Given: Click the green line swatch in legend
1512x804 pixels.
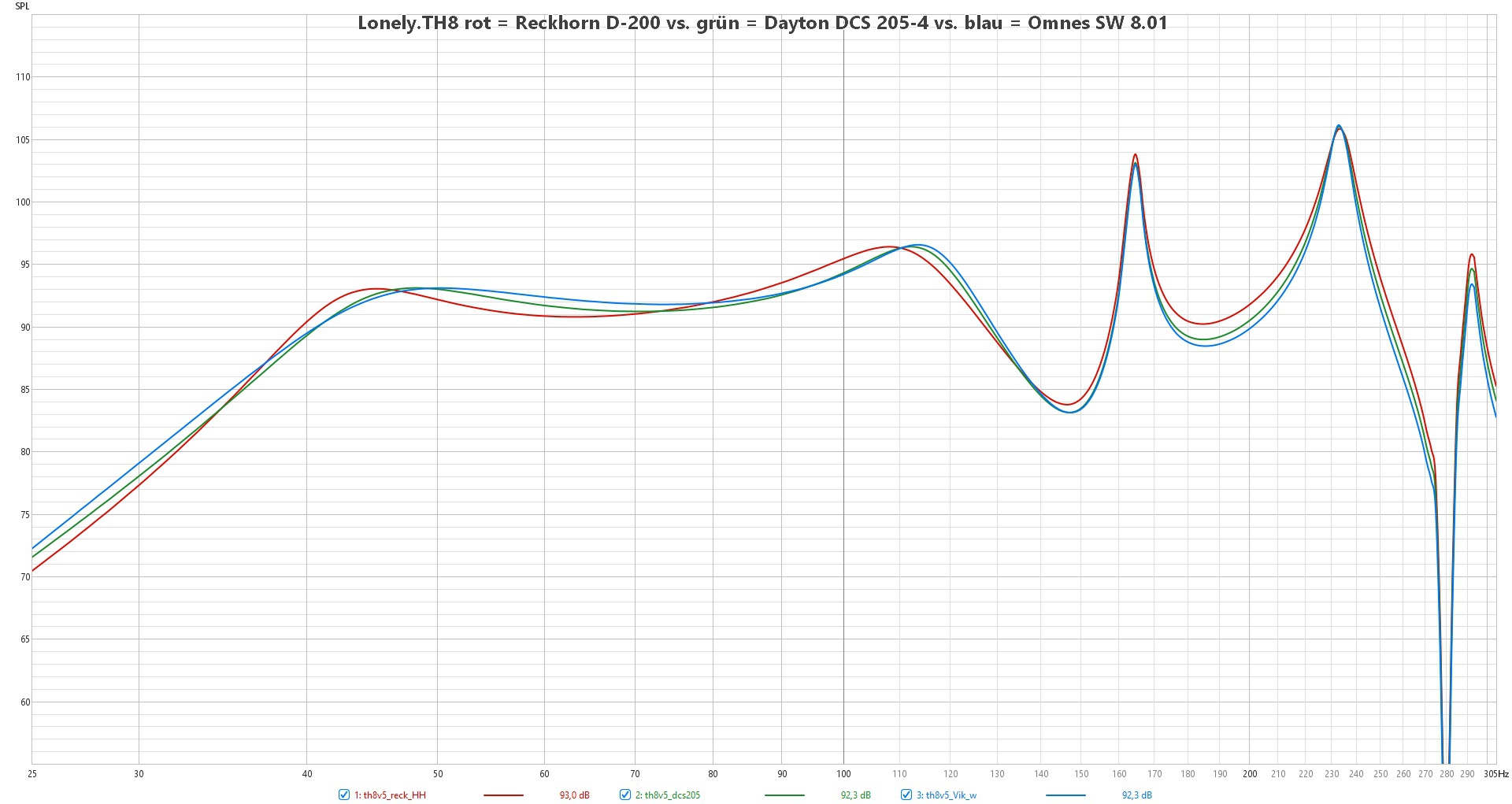Looking at the screenshot, I should 784,795.
